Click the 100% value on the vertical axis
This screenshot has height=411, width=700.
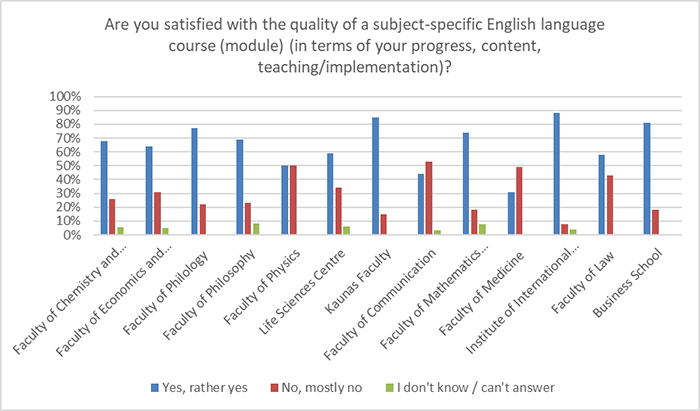(64, 97)
